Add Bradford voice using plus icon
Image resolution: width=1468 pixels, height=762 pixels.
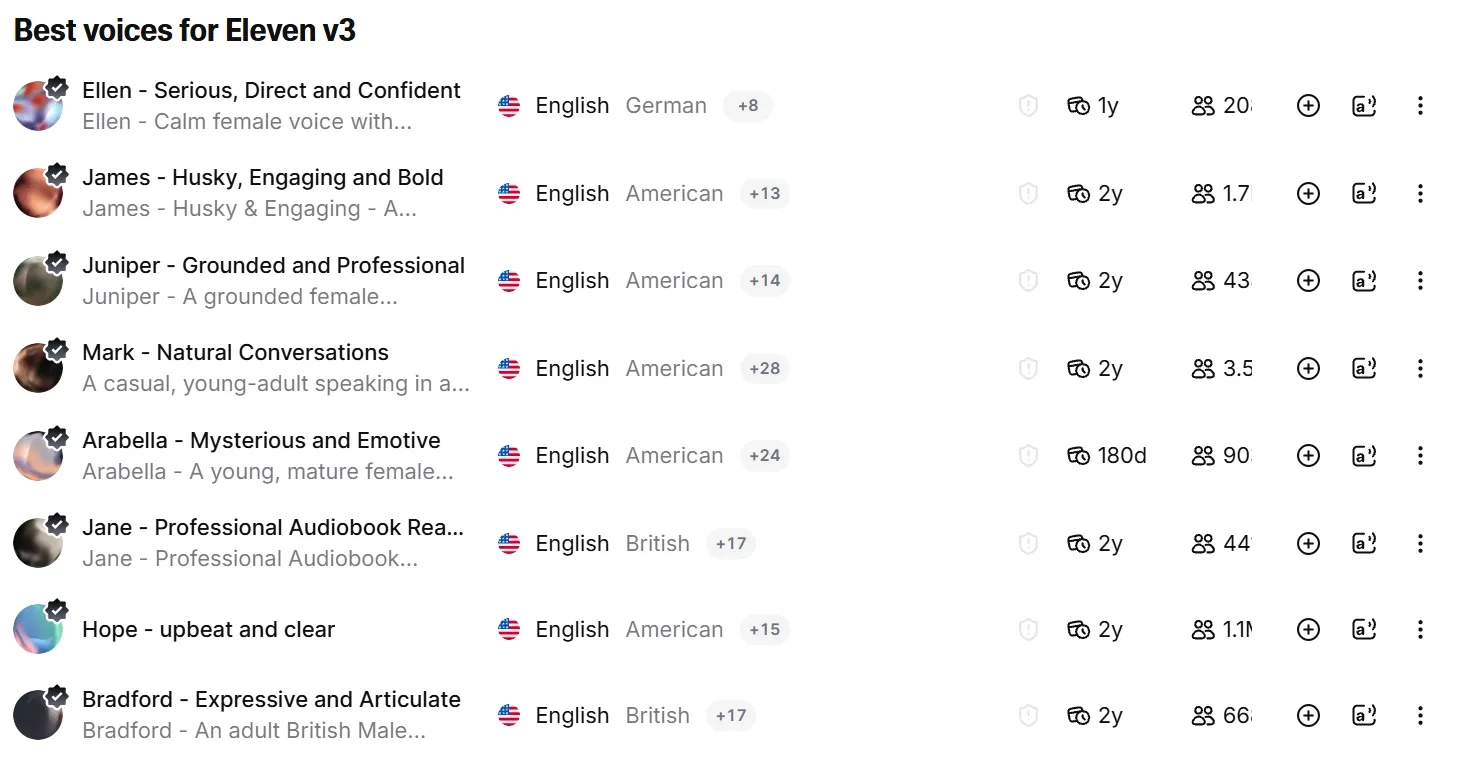tap(1308, 716)
